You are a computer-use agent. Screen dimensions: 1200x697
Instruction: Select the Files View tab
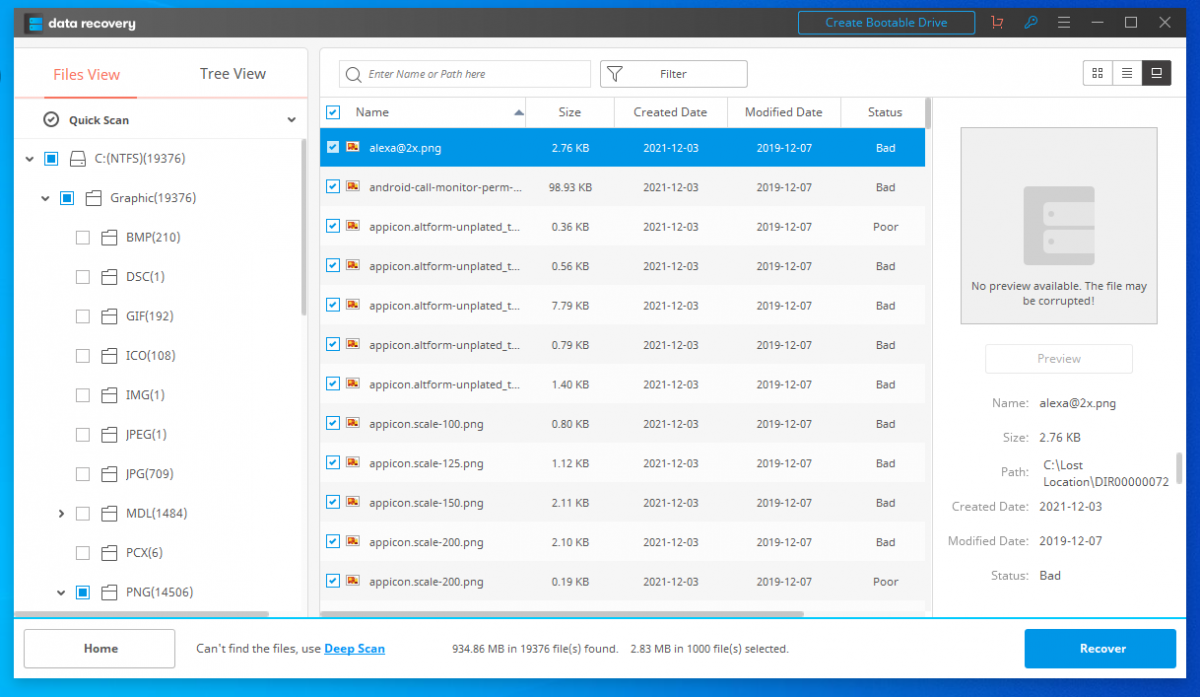86,74
